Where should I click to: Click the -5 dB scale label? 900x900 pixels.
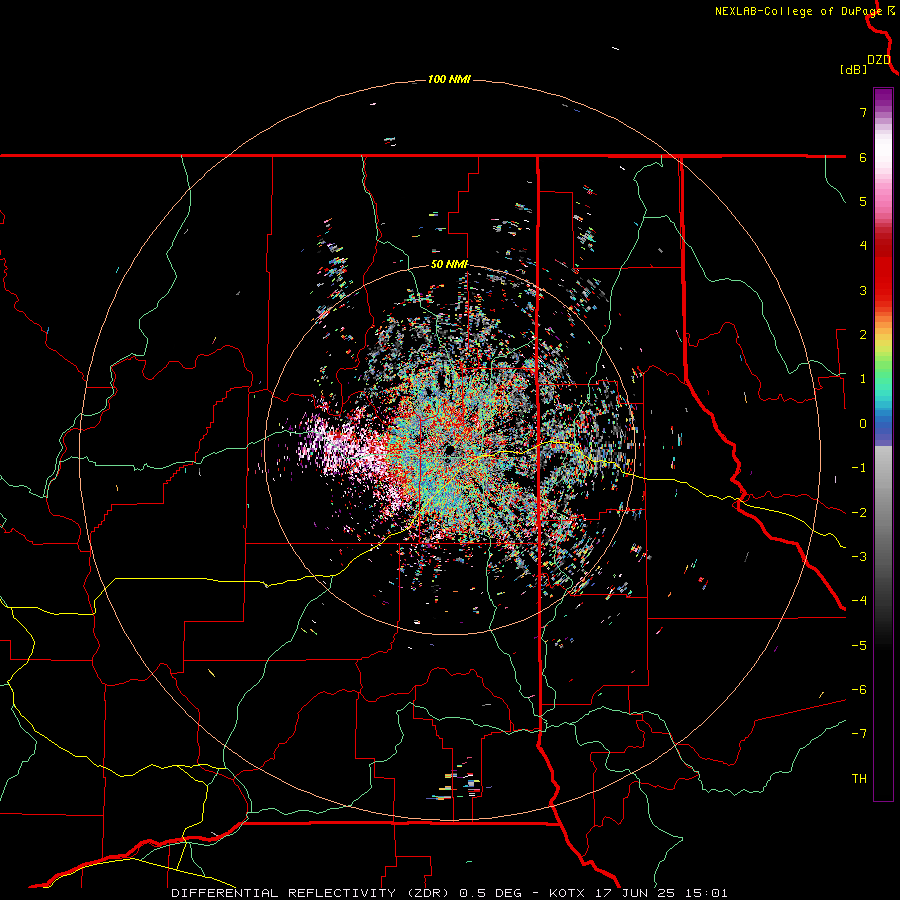tap(859, 645)
